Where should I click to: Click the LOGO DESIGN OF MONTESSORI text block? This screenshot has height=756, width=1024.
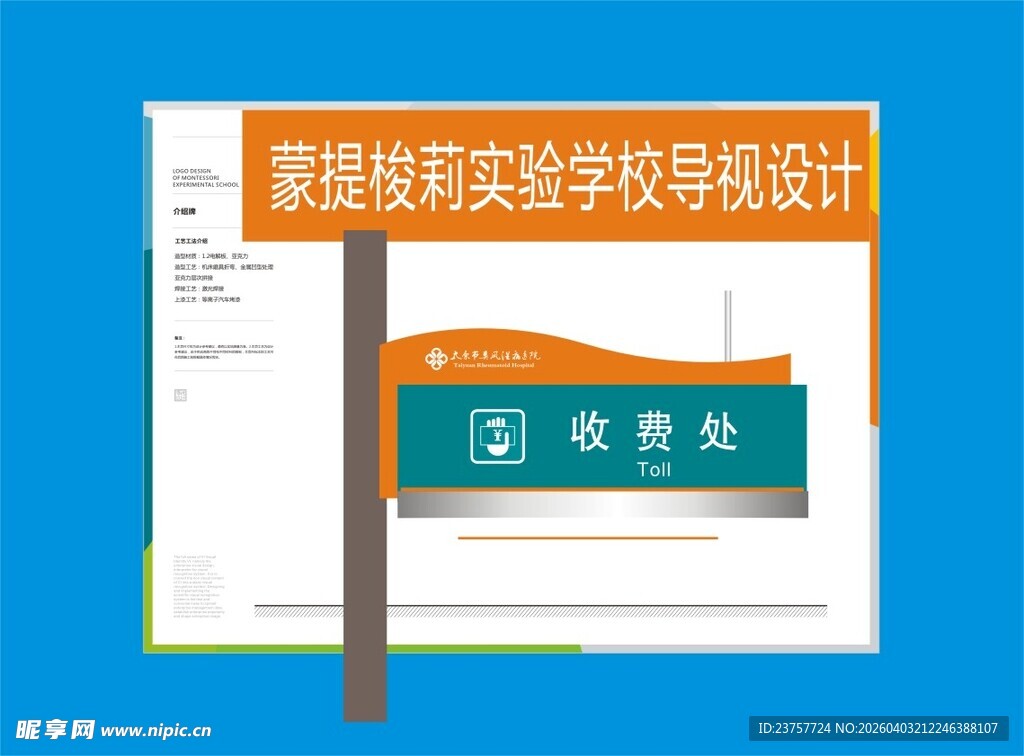[x=206, y=178]
